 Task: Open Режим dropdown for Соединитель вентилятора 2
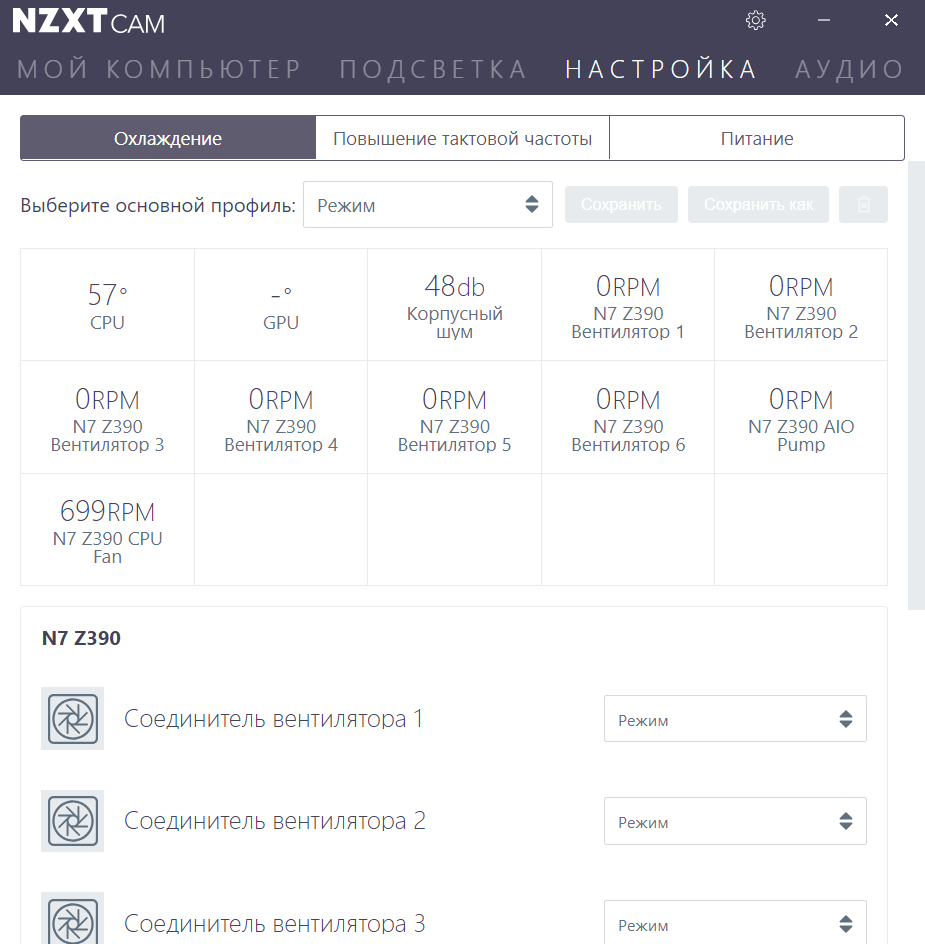[735, 821]
